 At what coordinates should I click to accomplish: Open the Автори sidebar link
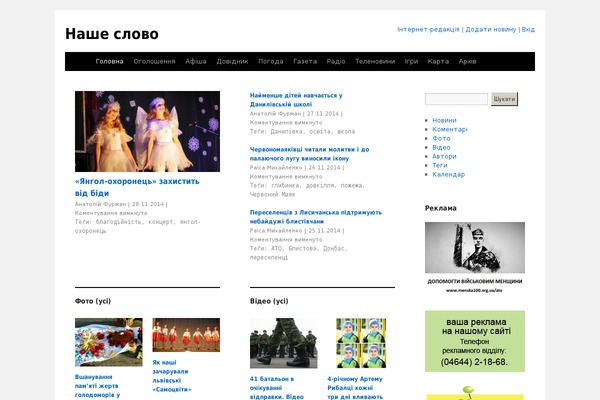[x=444, y=156]
